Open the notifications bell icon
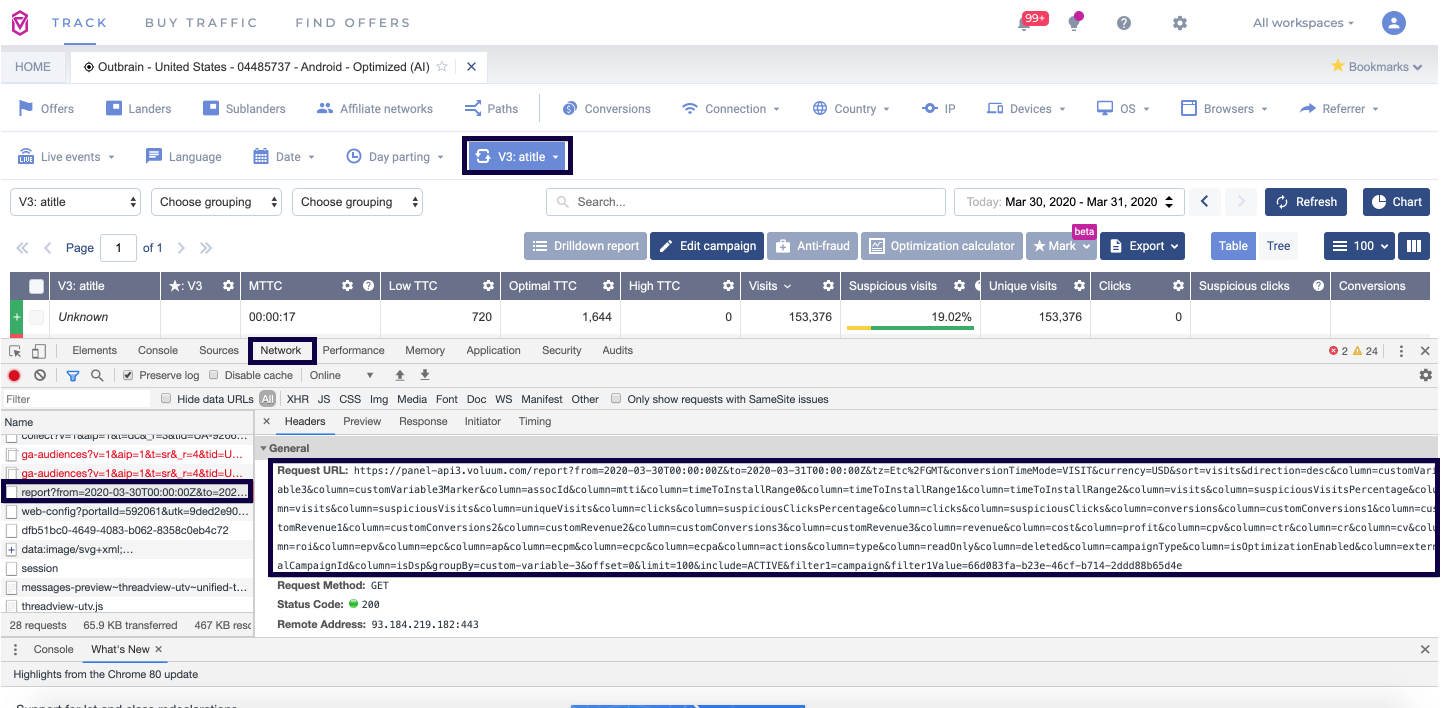Image resolution: width=1442 pixels, height=708 pixels. click(1024, 23)
